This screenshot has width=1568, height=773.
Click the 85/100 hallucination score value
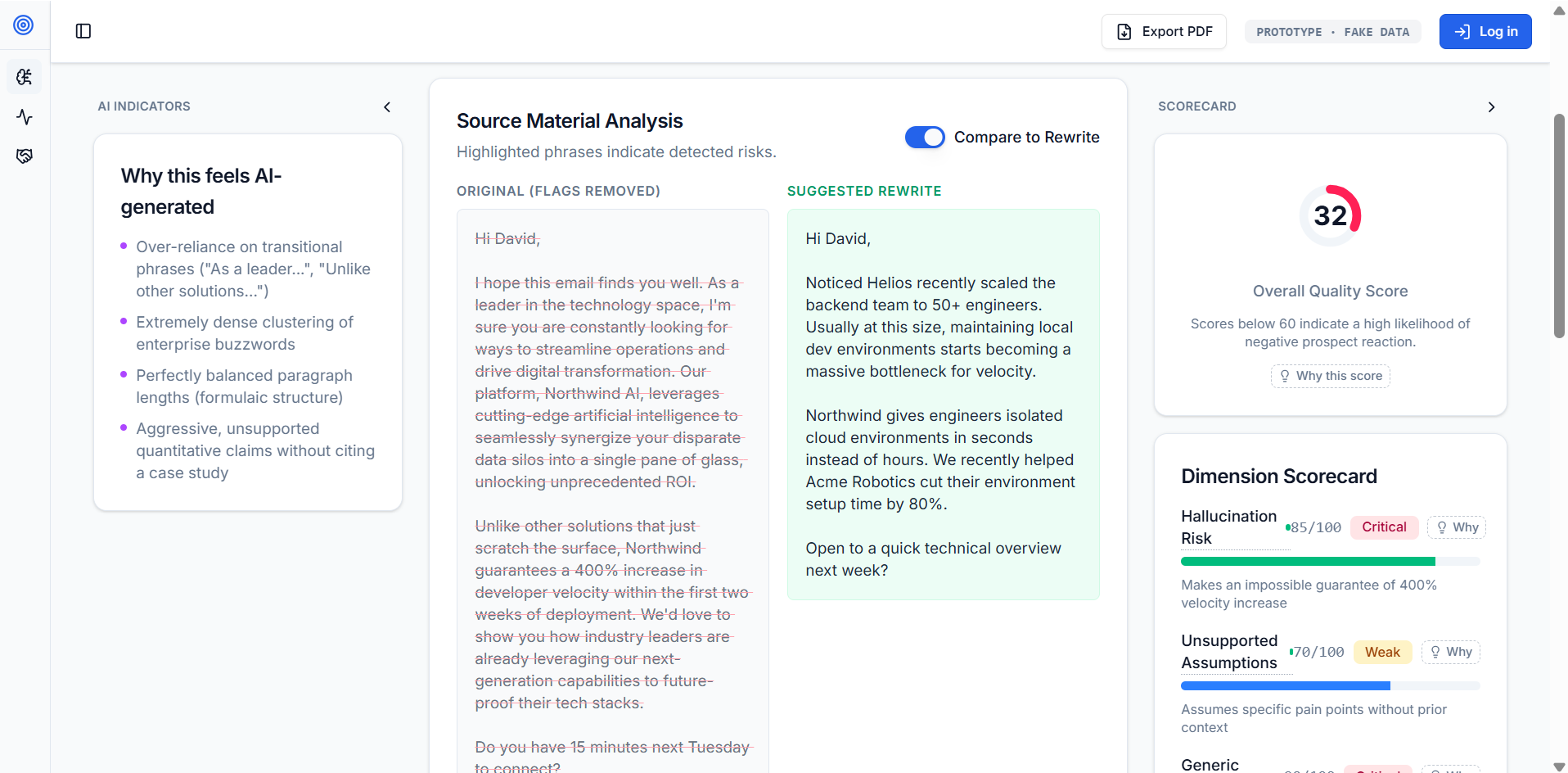pos(1316,528)
